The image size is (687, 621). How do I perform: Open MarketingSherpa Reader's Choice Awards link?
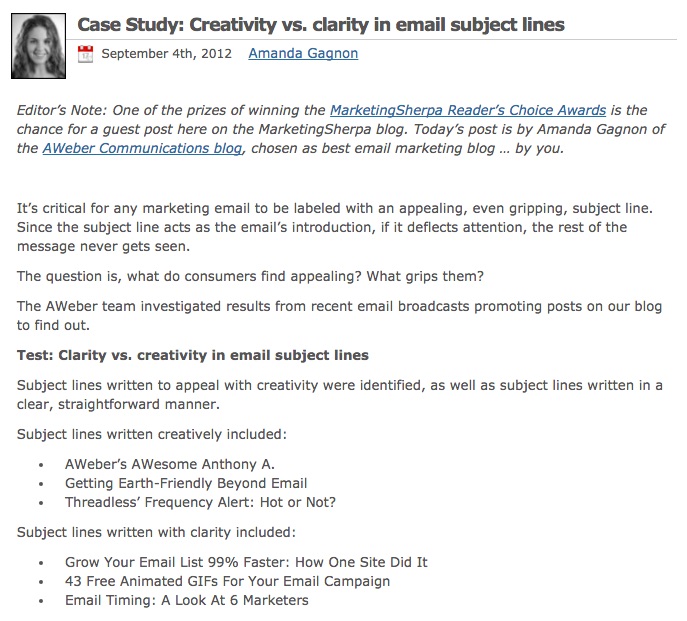pyautogui.click(x=467, y=110)
